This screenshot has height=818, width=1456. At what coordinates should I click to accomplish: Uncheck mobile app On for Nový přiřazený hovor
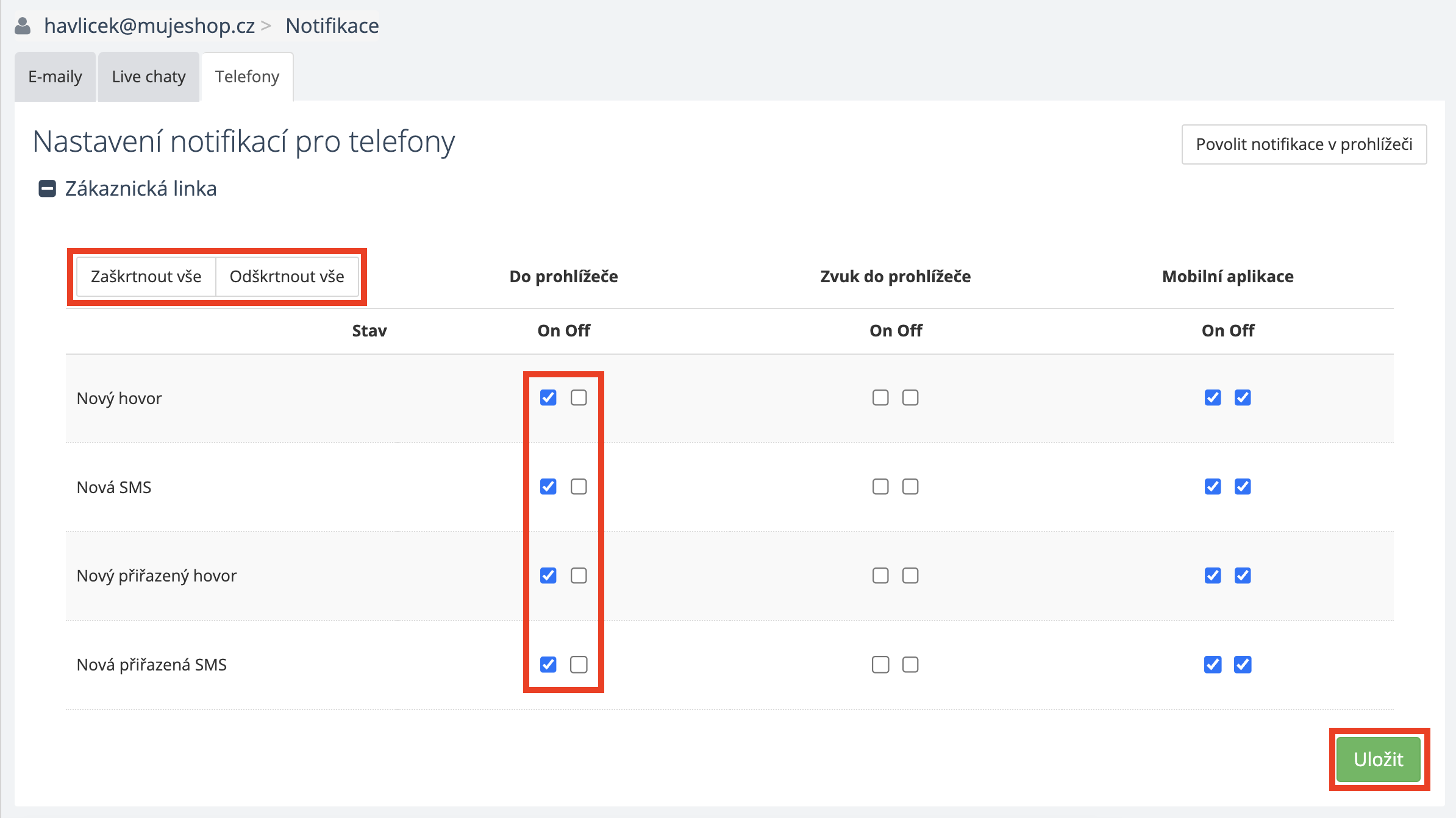(1213, 576)
